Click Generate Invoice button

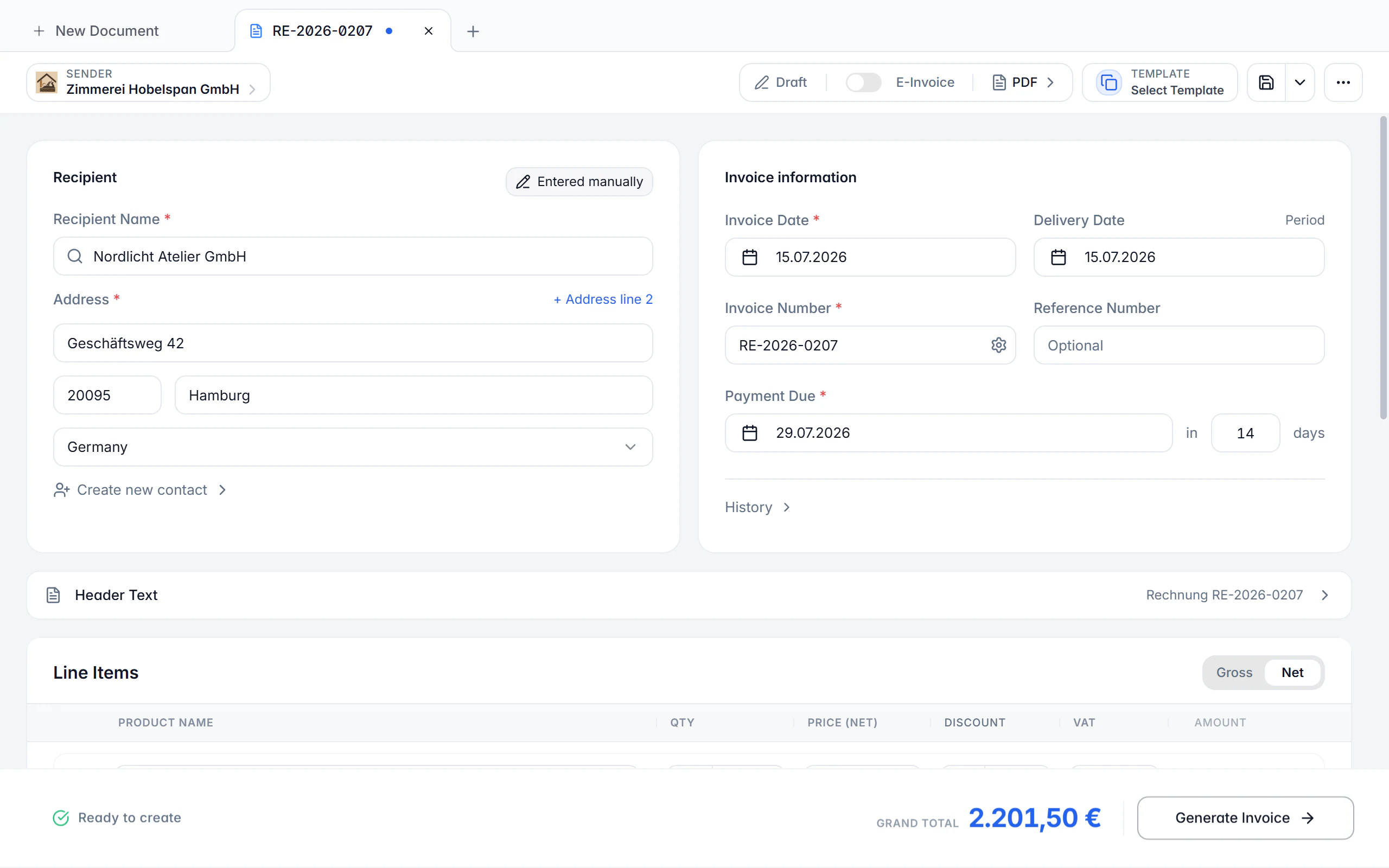pos(1246,818)
